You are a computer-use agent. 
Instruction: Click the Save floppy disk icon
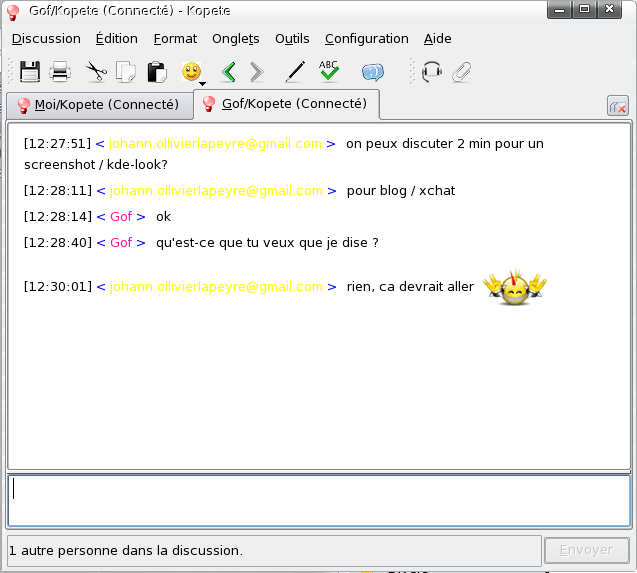point(30,72)
